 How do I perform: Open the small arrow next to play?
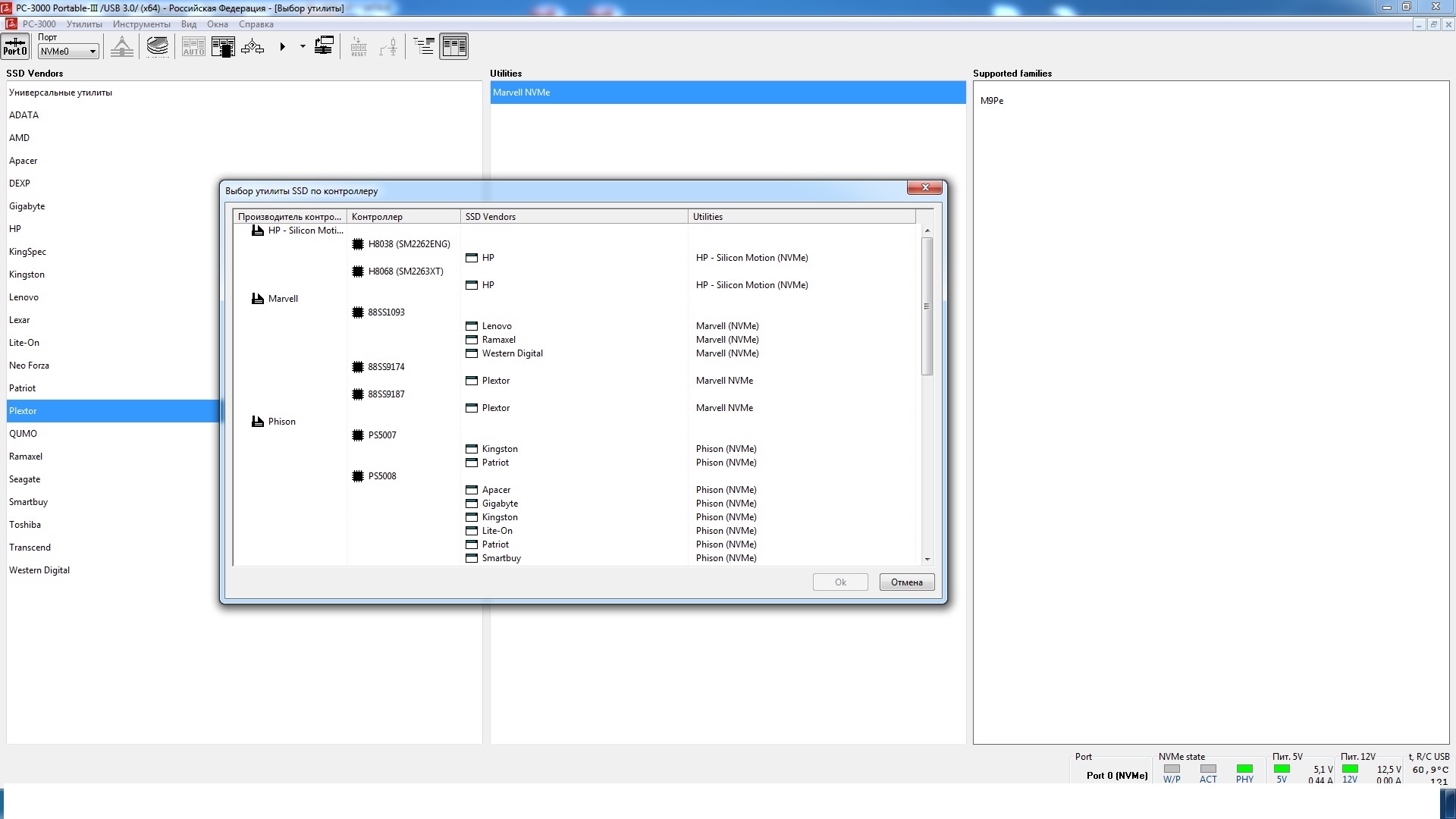(303, 46)
